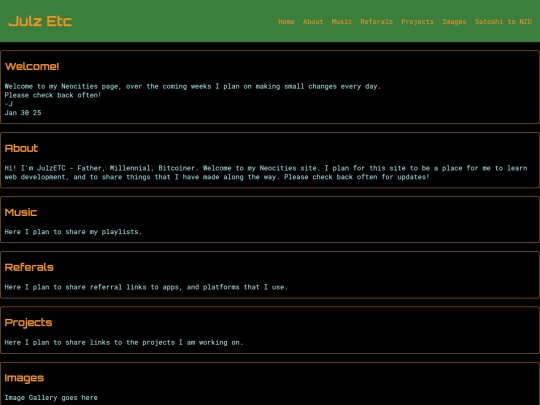Click the referral links description text
Image resolution: width=540 pixels, height=405 pixels.
click(146, 287)
